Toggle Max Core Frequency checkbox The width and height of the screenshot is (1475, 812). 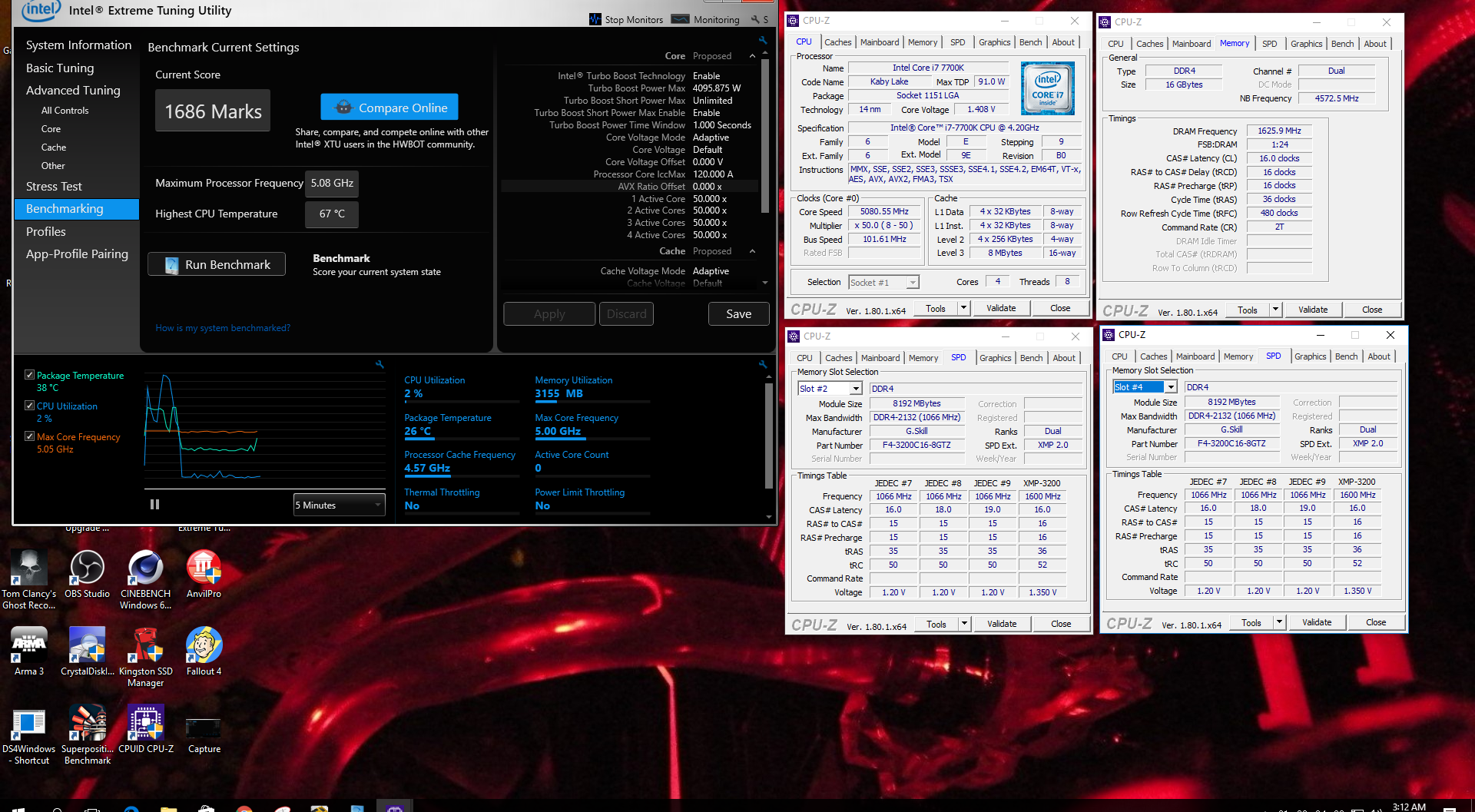click(29, 436)
